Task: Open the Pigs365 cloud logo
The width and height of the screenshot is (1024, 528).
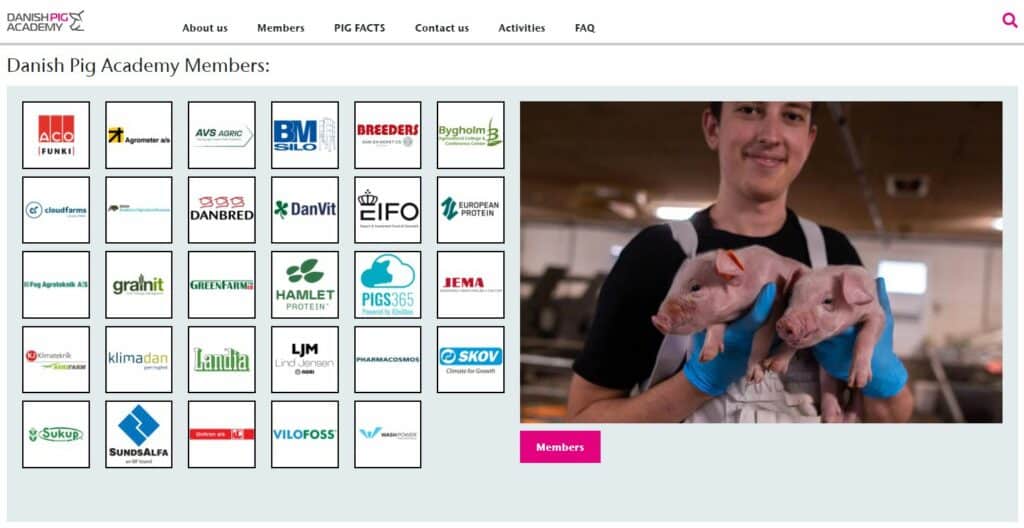Action: coord(388,285)
